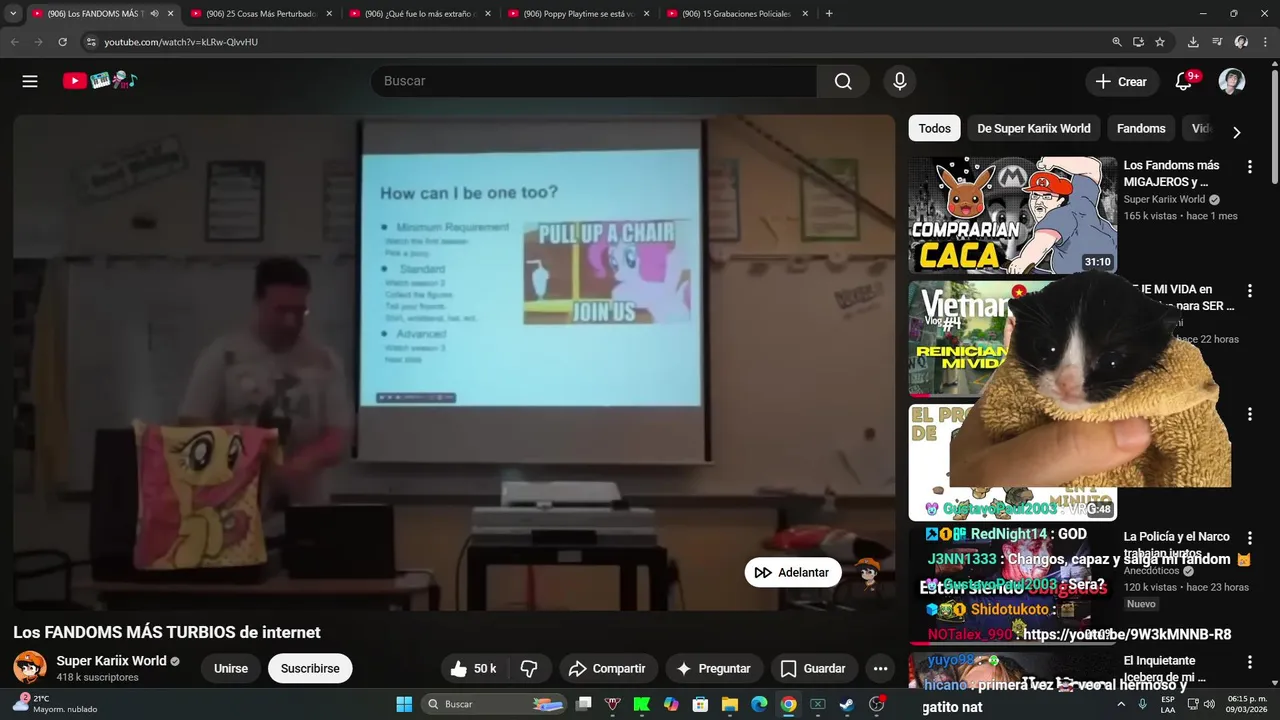Open the notifications bell

1184,81
